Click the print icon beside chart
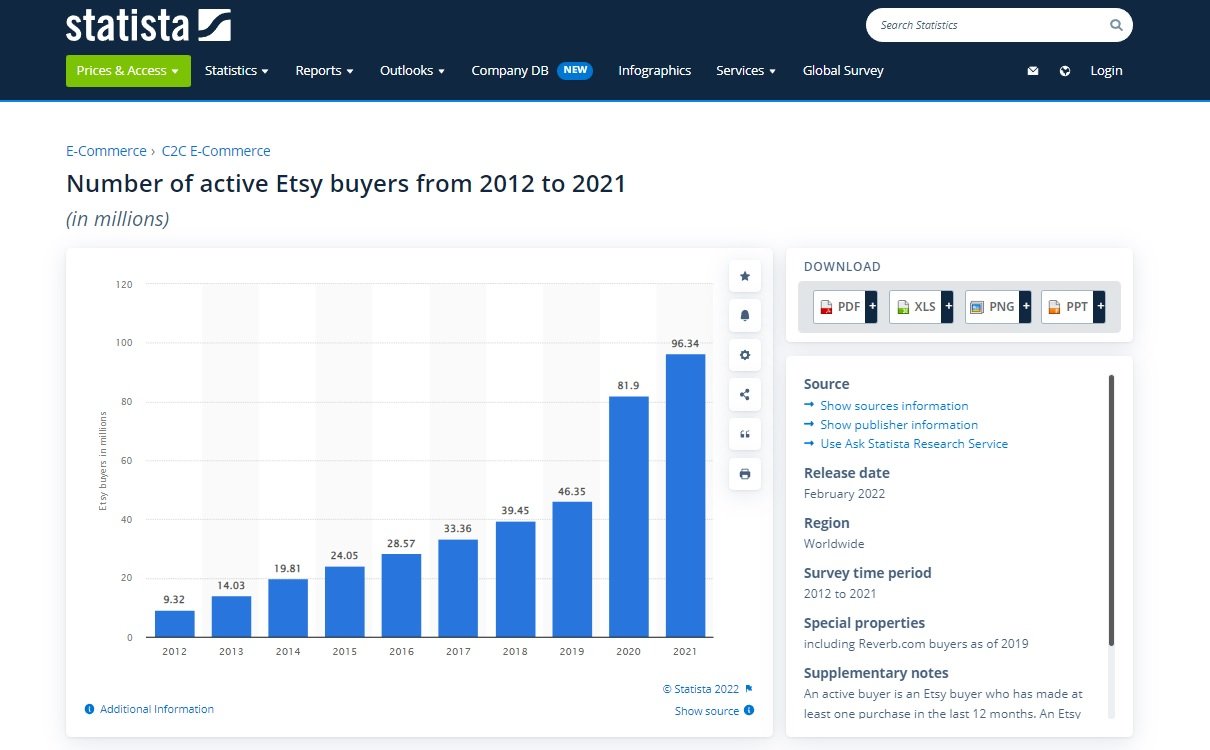The width and height of the screenshot is (1210, 750). click(x=745, y=474)
